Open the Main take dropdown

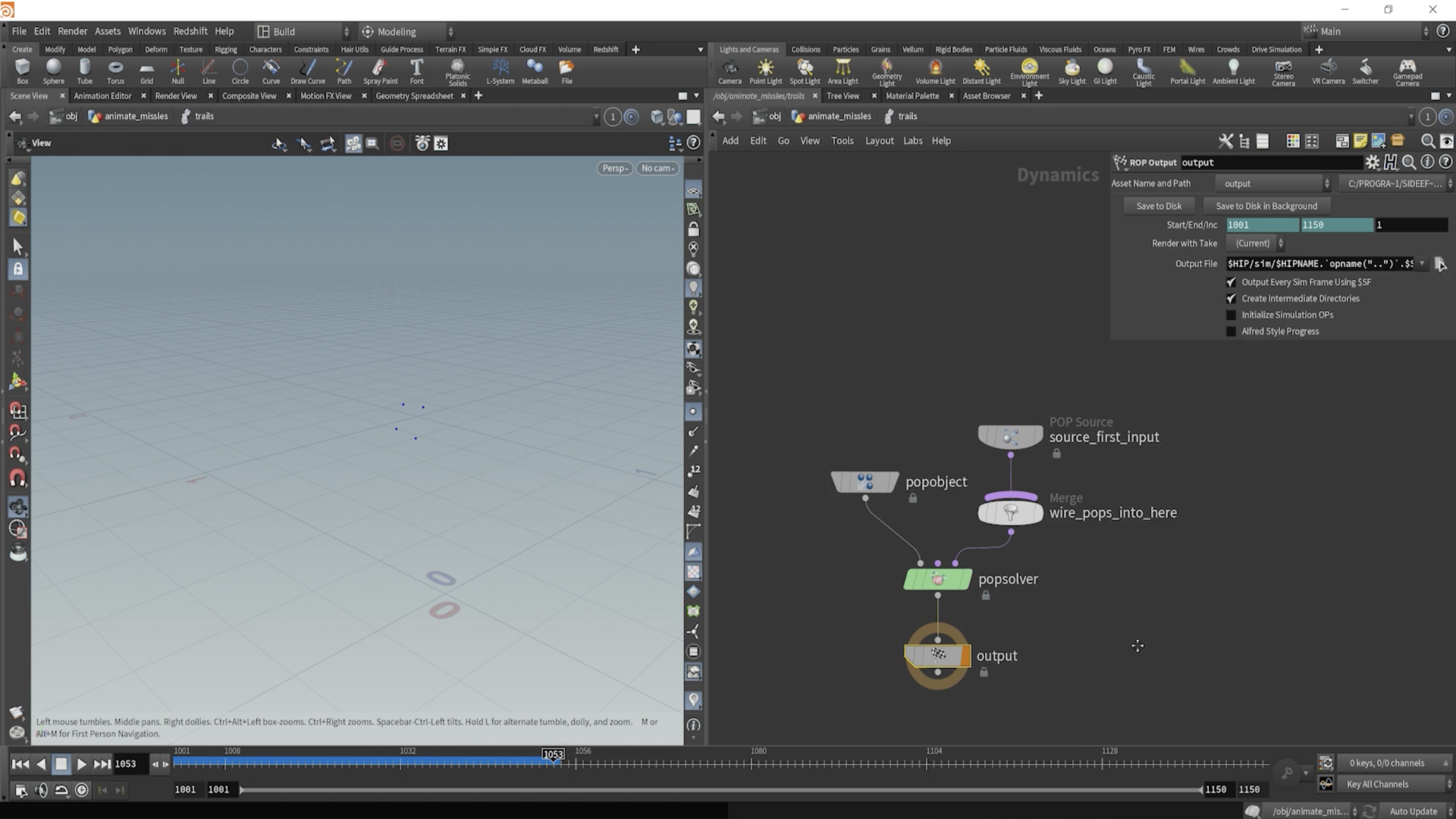click(1366, 31)
